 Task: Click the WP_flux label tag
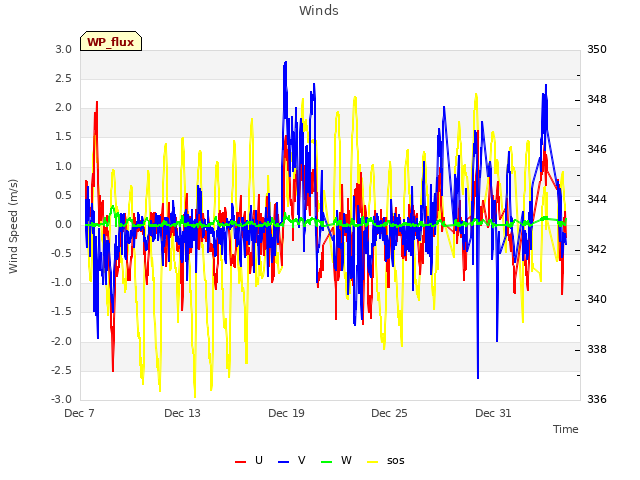click(x=111, y=42)
